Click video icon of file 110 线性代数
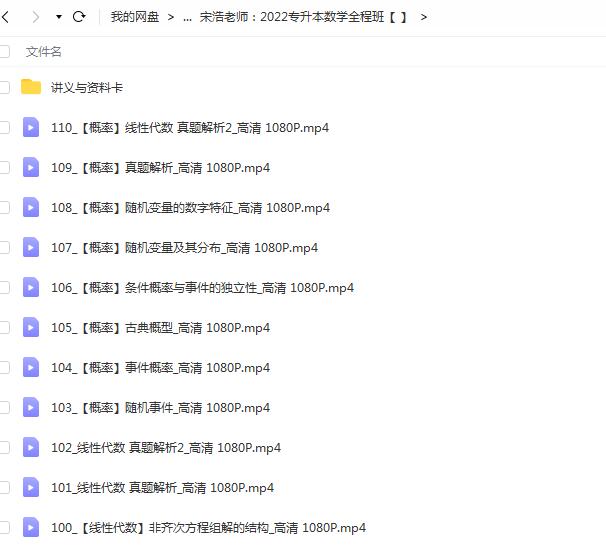The height and width of the screenshot is (548, 606). coord(31,127)
